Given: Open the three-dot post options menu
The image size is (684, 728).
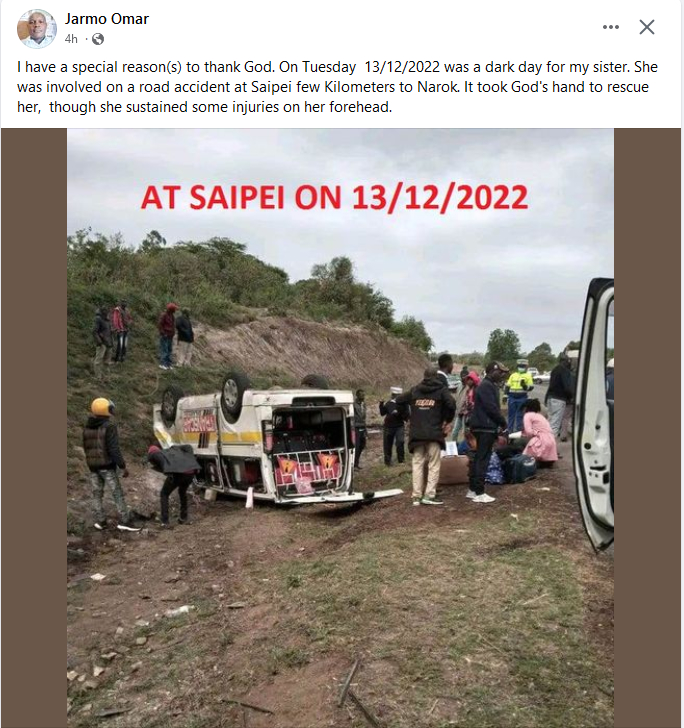Looking at the screenshot, I should click(611, 27).
